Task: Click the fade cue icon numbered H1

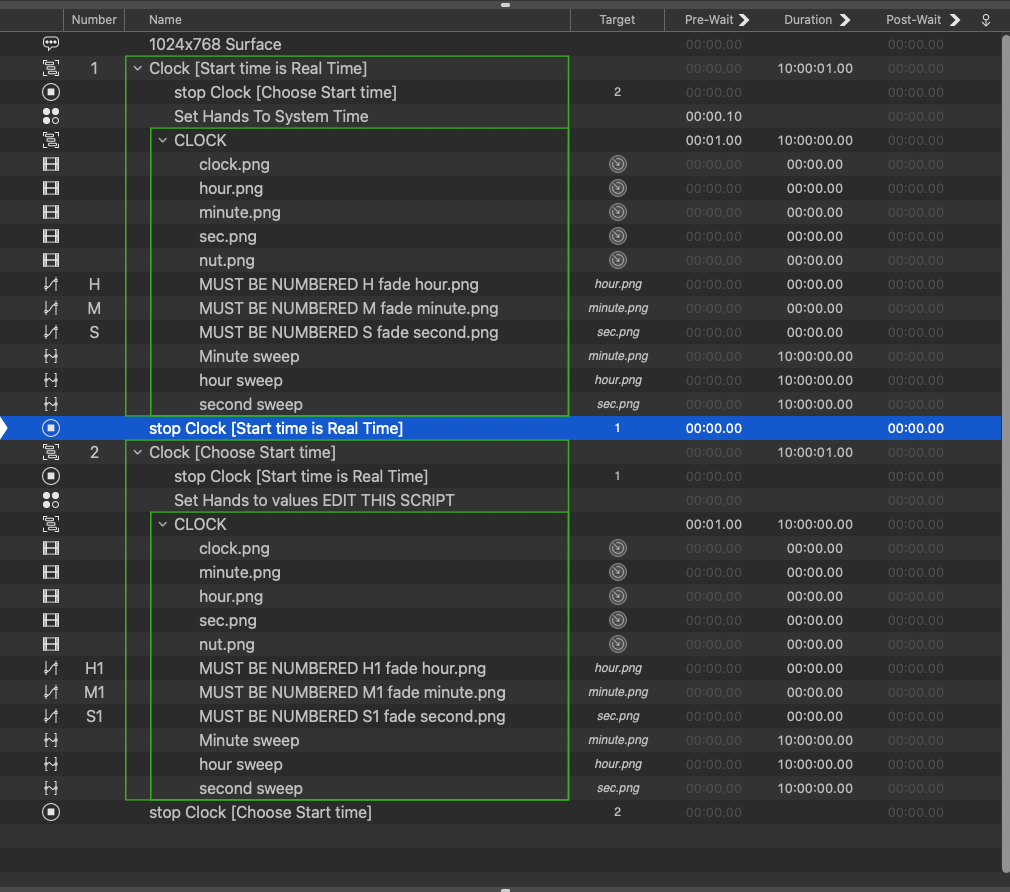Action: pos(51,668)
